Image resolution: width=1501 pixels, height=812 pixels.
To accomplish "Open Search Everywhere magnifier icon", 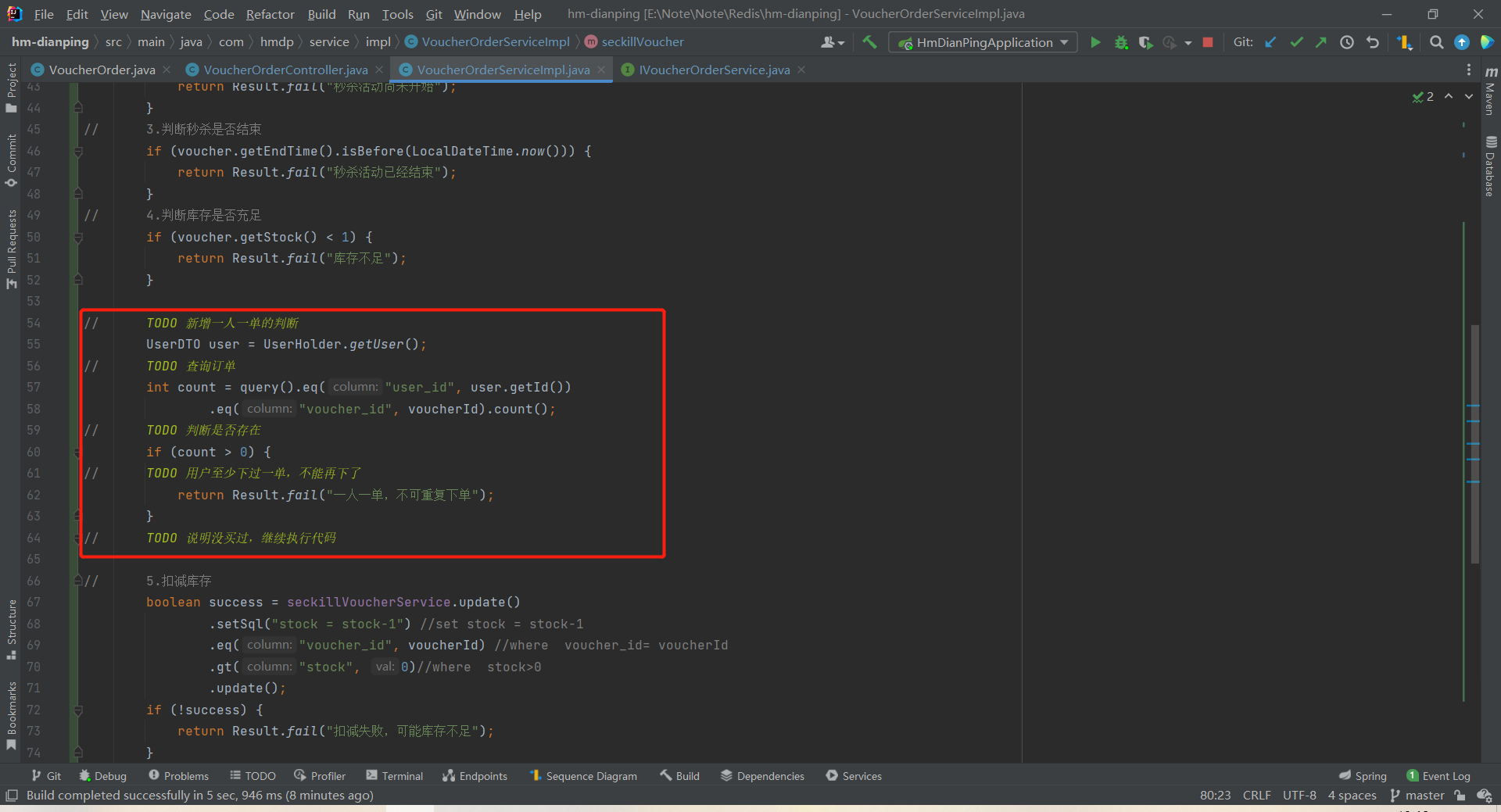I will tap(1436, 42).
